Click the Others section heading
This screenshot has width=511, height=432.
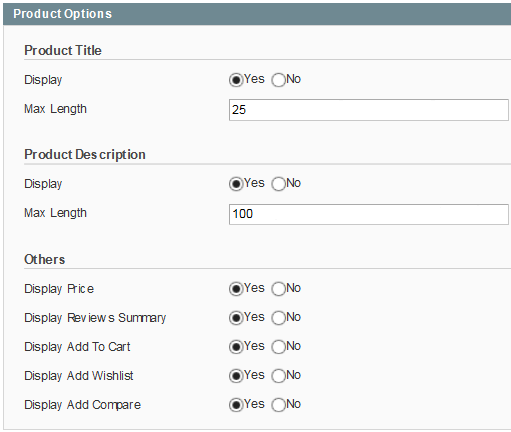click(44, 259)
